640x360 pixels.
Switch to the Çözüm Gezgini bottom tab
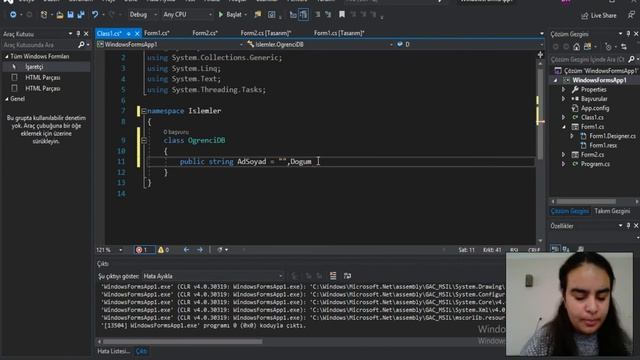[570, 211]
